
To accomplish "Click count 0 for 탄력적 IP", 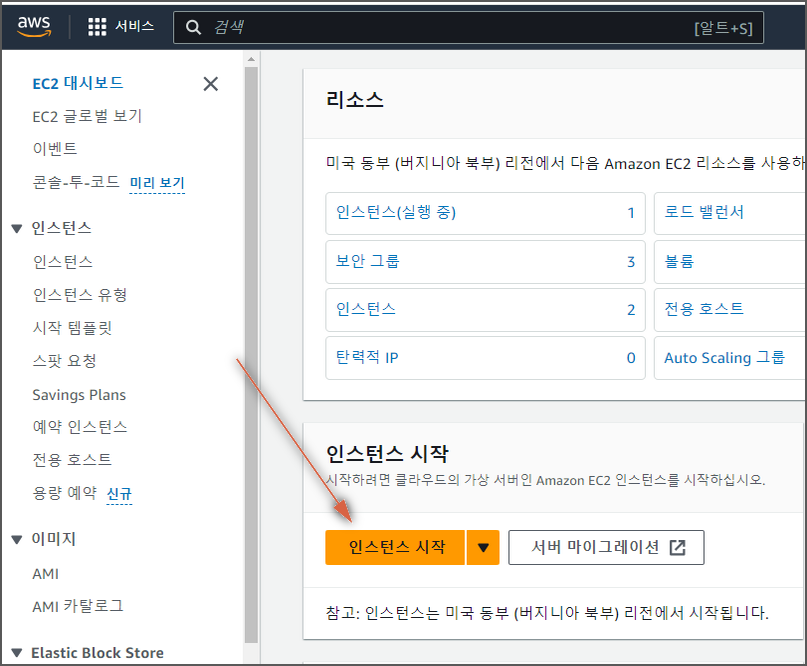I will (x=631, y=358).
